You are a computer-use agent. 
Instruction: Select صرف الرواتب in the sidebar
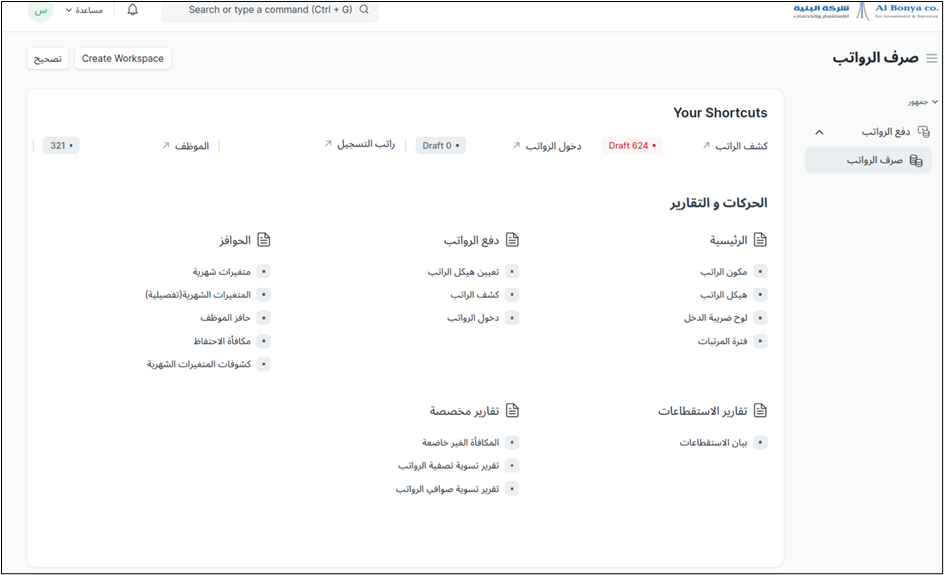[x=875, y=160]
